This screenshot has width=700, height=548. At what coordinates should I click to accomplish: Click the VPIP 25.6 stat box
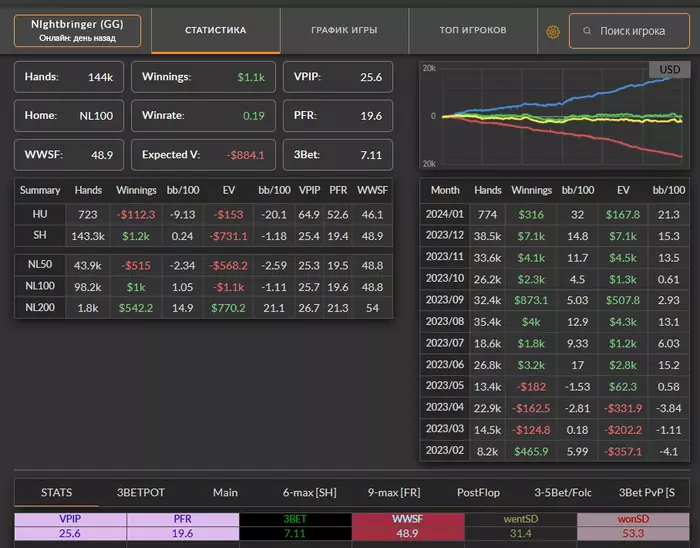(x=338, y=77)
